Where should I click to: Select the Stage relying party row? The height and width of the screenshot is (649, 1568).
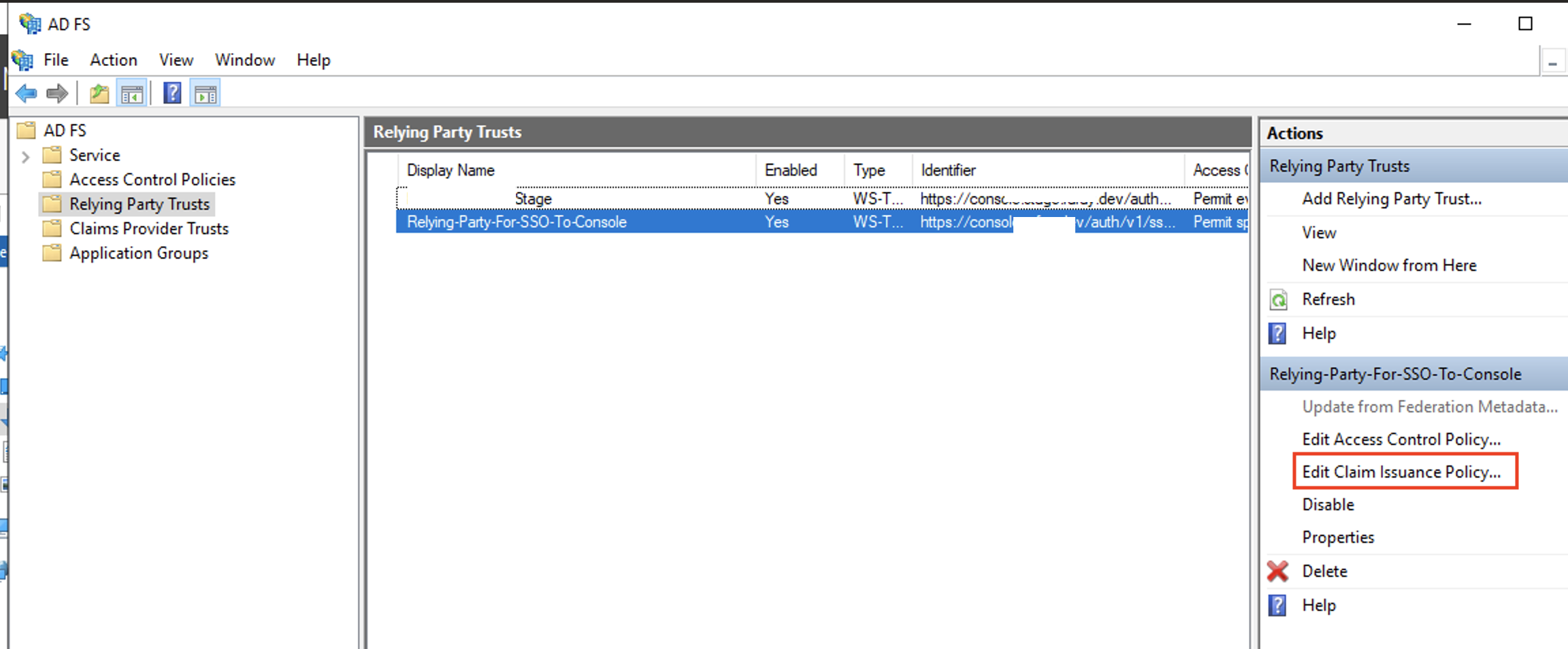pyautogui.click(x=822, y=199)
